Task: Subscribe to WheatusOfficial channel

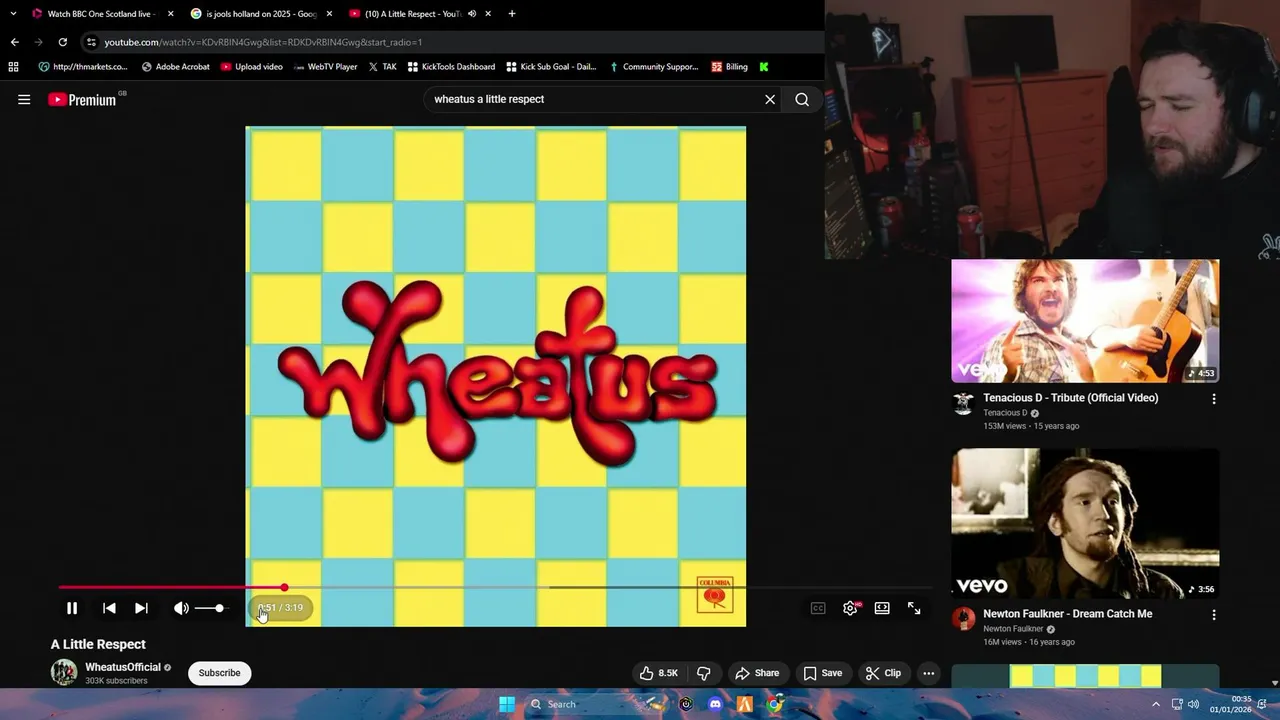Action: 219,673
